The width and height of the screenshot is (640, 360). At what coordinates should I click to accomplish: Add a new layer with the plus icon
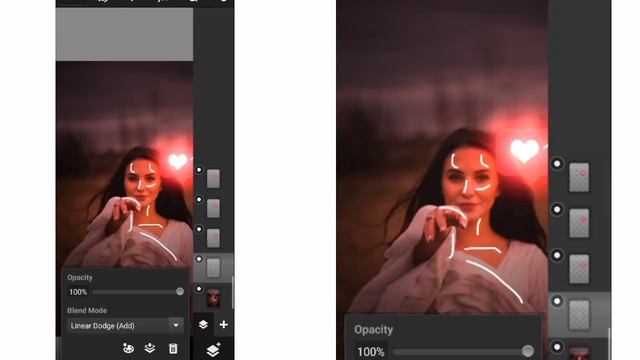224,324
